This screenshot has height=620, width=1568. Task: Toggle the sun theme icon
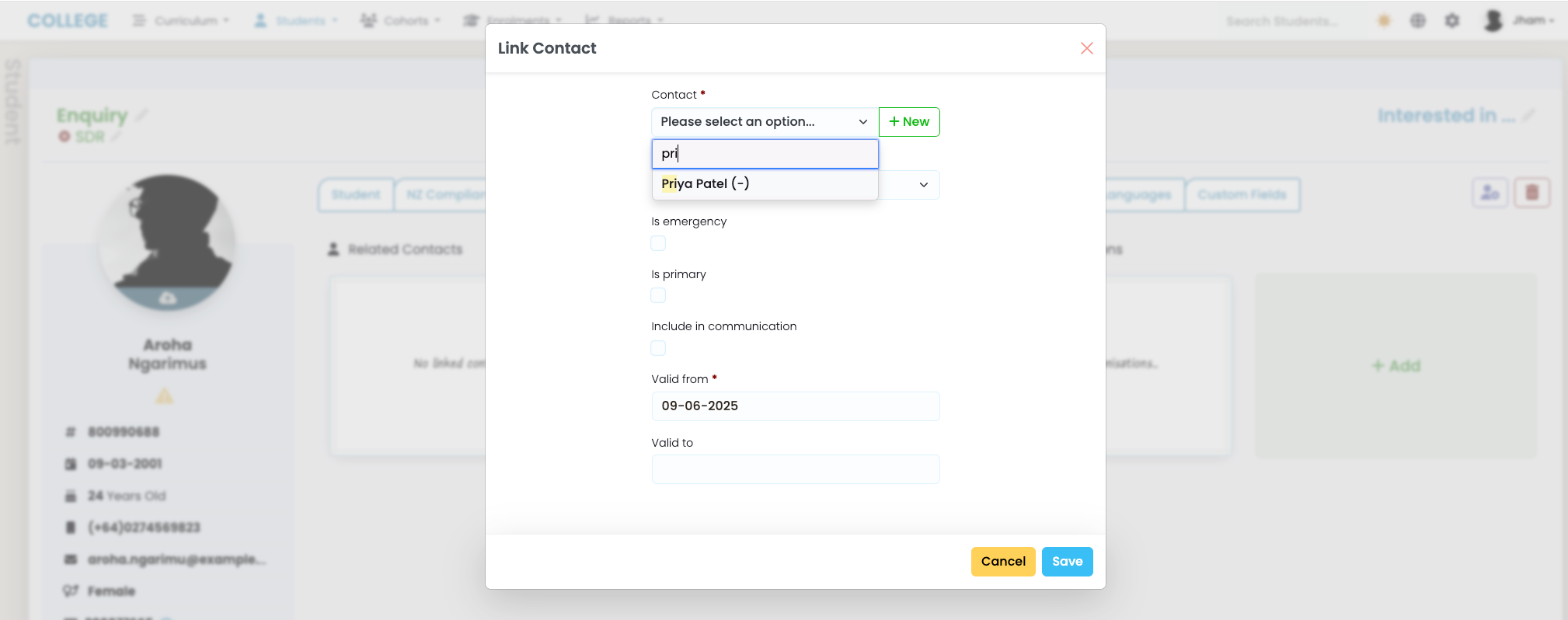click(x=1384, y=21)
